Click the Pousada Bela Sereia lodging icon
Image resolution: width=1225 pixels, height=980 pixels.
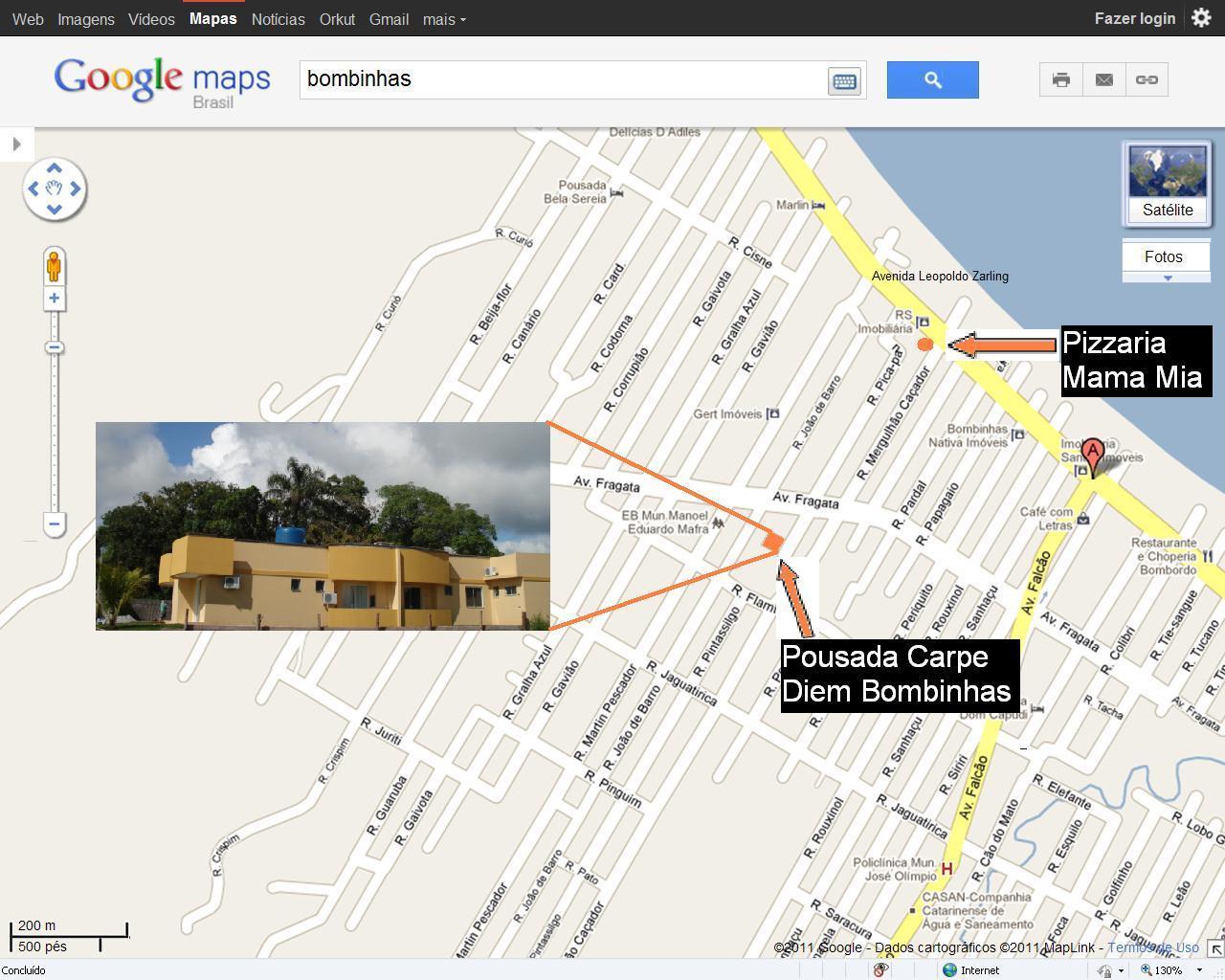point(616,192)
